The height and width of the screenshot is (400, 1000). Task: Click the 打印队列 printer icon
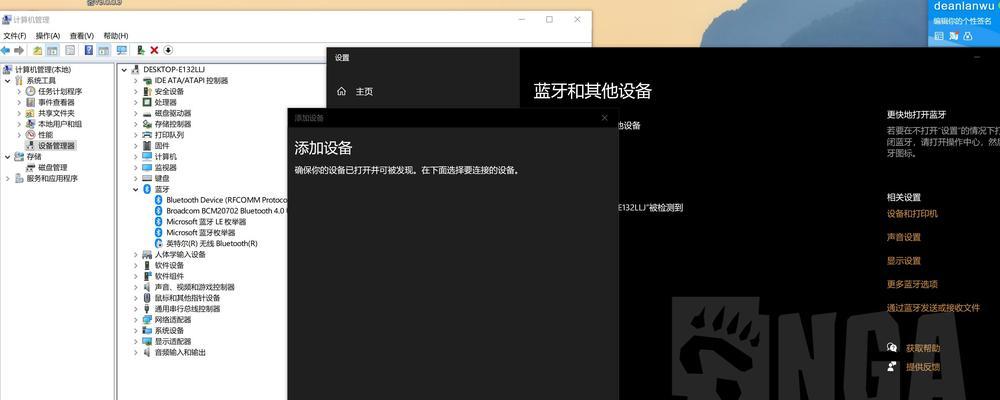pyautogui.click(x=147, y=135)
